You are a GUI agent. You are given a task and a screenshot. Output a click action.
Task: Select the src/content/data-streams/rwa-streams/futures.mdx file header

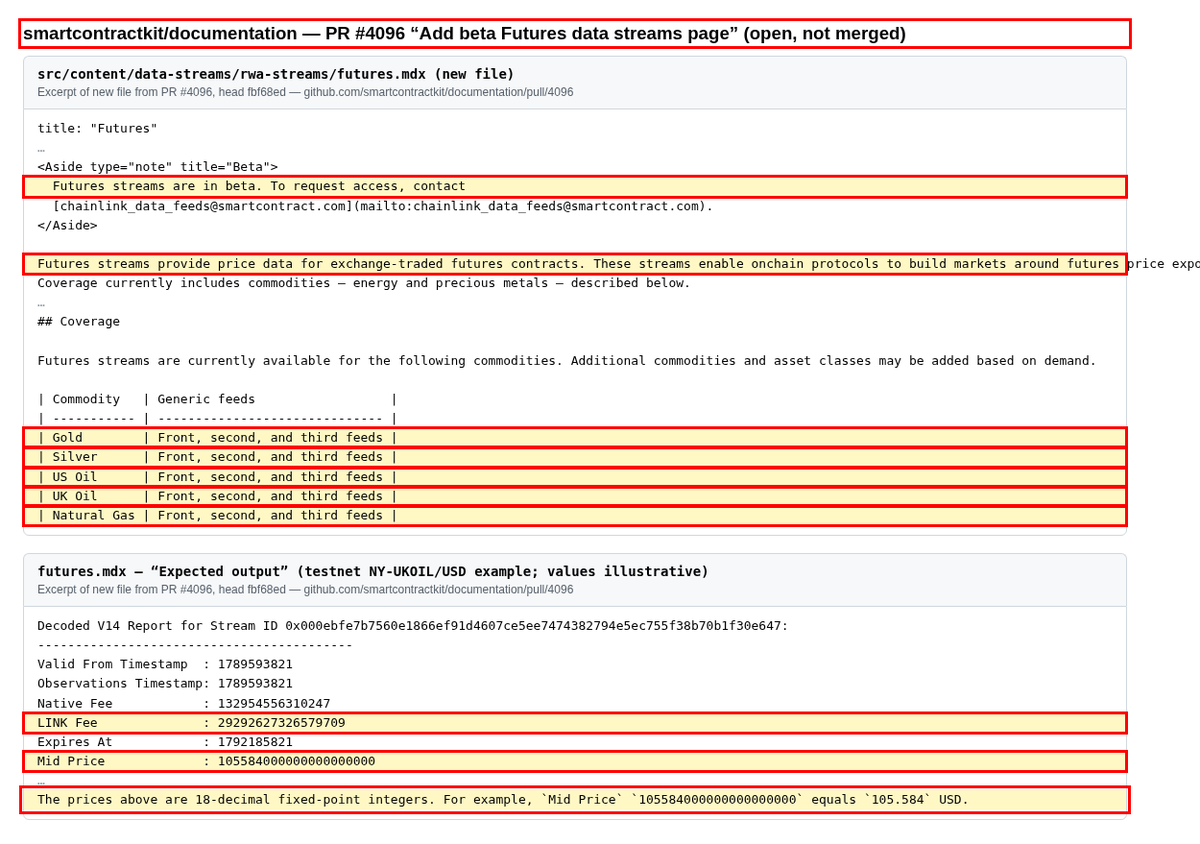(276, 74)
